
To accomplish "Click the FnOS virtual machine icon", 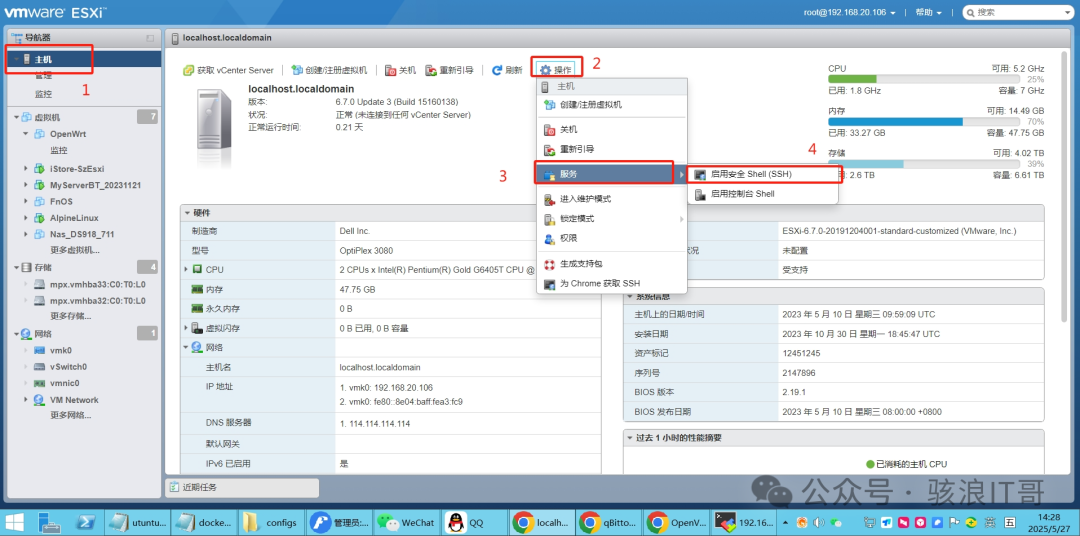I will pyautogui.click(x=39, y=201).
